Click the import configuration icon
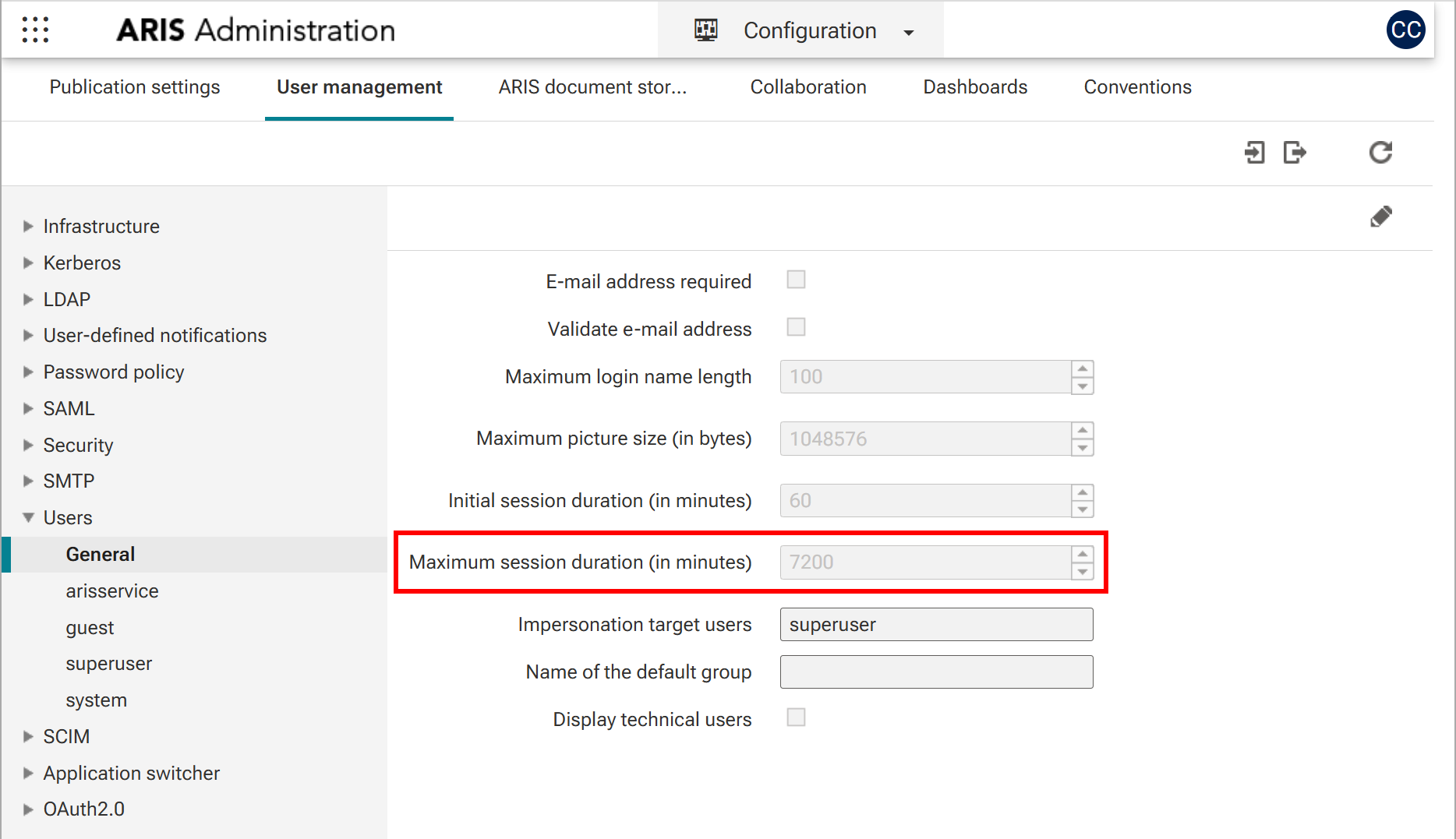Viewport: 1456px width, 839px height. pyautogui.click(x=1254, y=152)
